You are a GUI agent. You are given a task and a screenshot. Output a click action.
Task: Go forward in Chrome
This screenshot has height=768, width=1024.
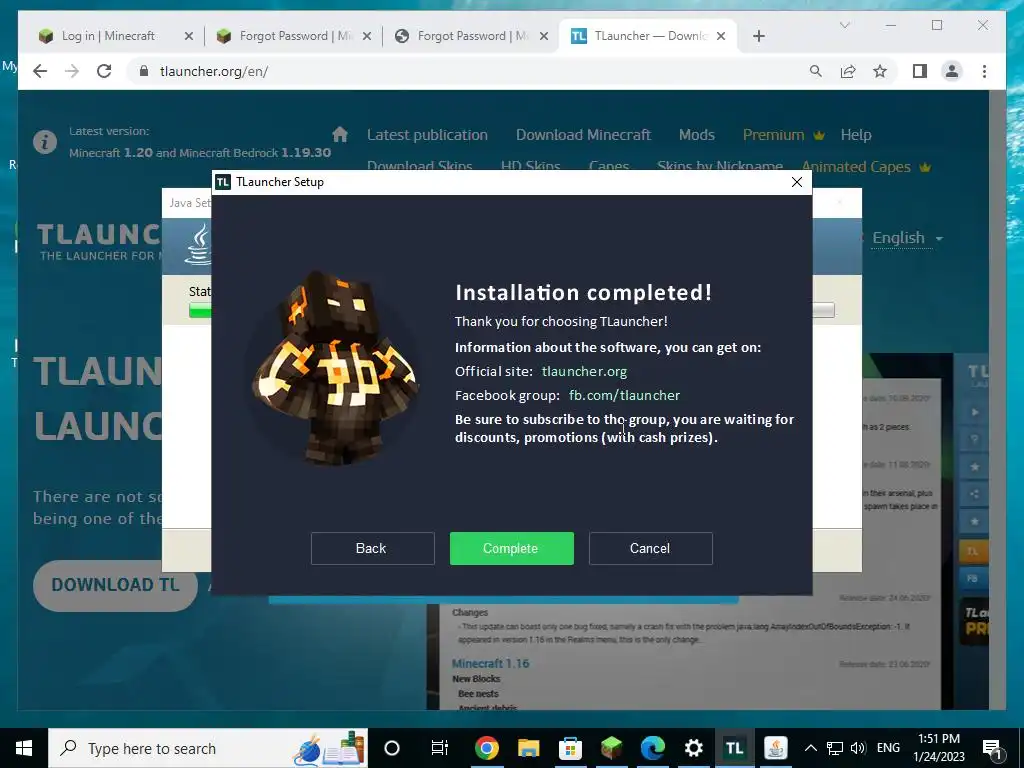pos(72,71)
